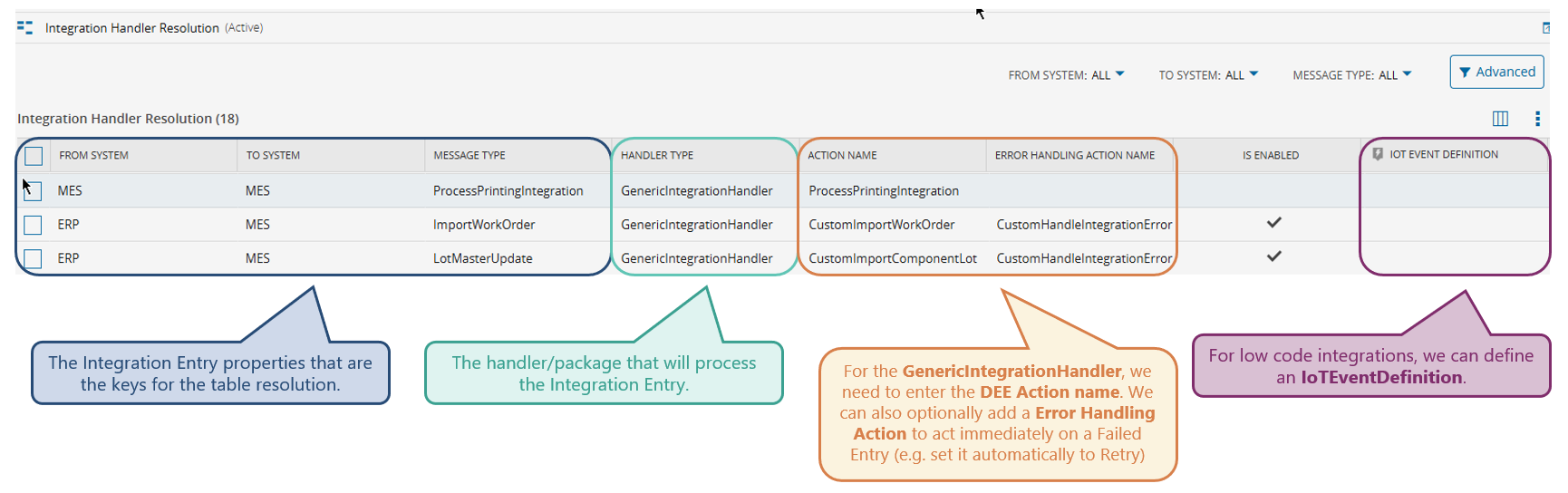Click the MES from-system cell in first row
Screen dimensions: 1568x493
coord(70,191)
